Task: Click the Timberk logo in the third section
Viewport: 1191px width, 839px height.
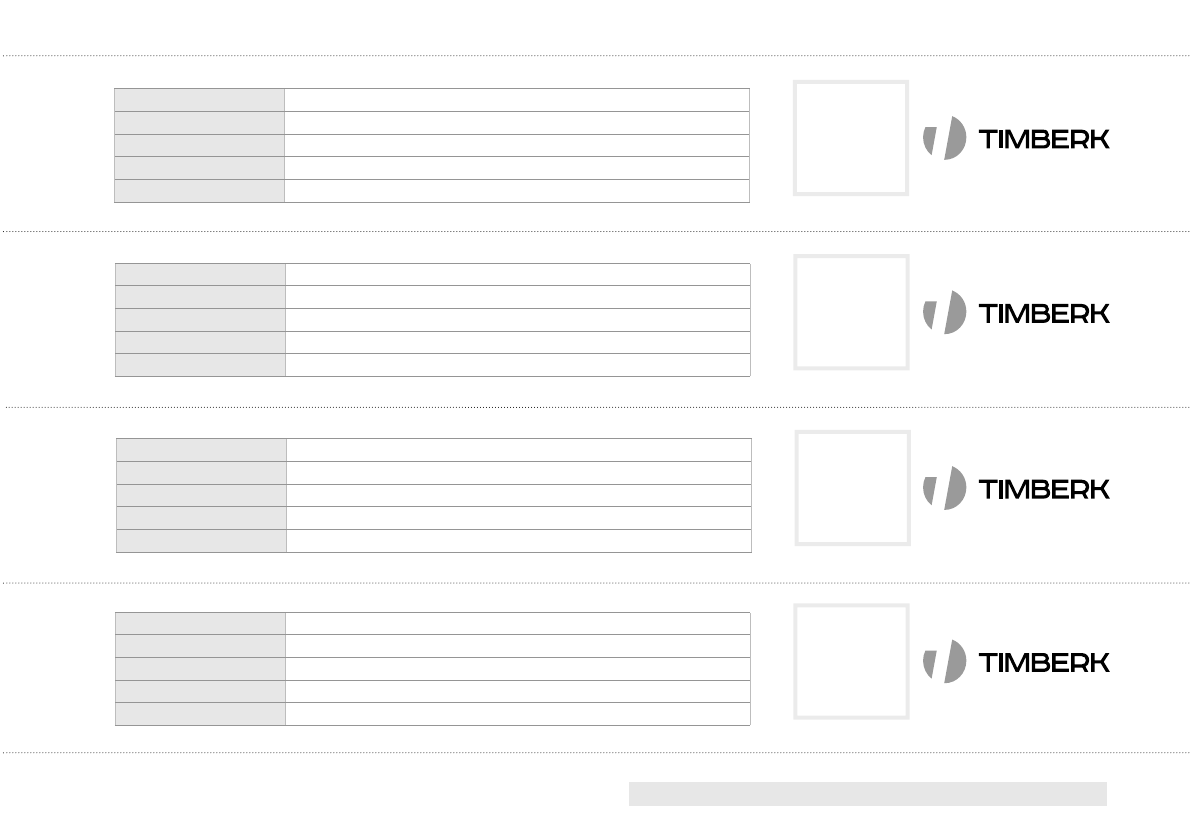Action: (1015, 488)
